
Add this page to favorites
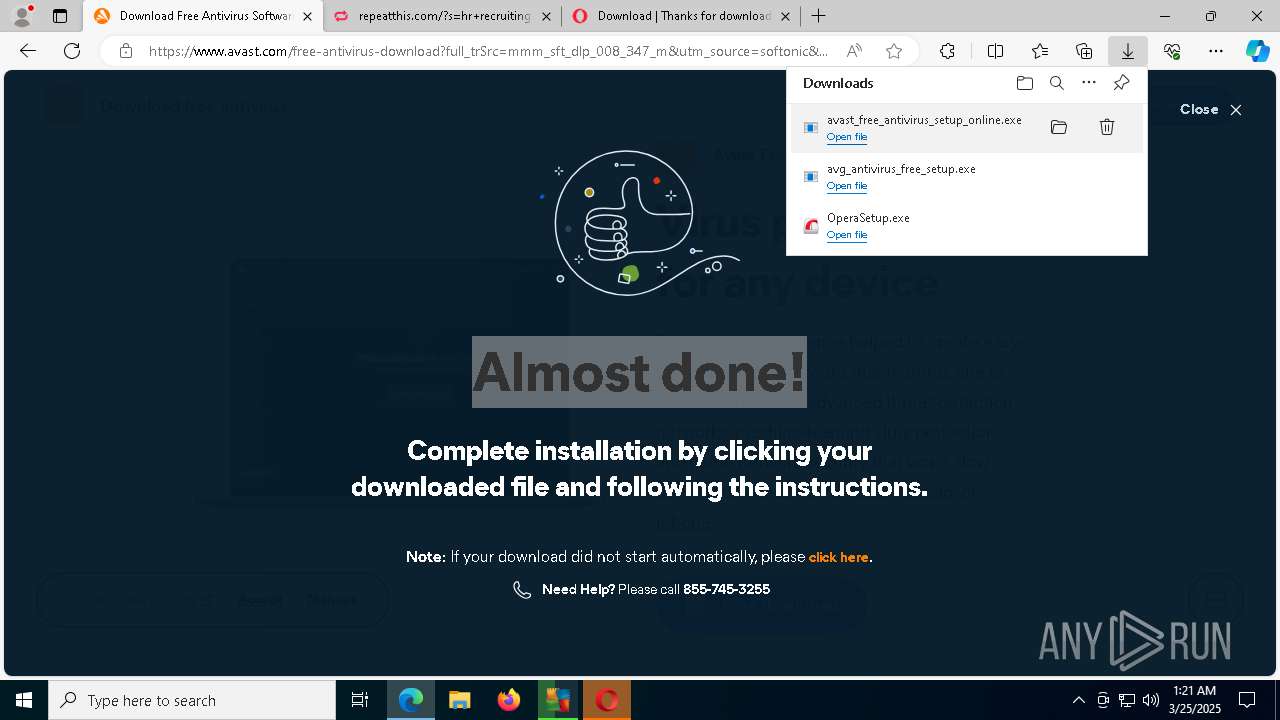894,51
